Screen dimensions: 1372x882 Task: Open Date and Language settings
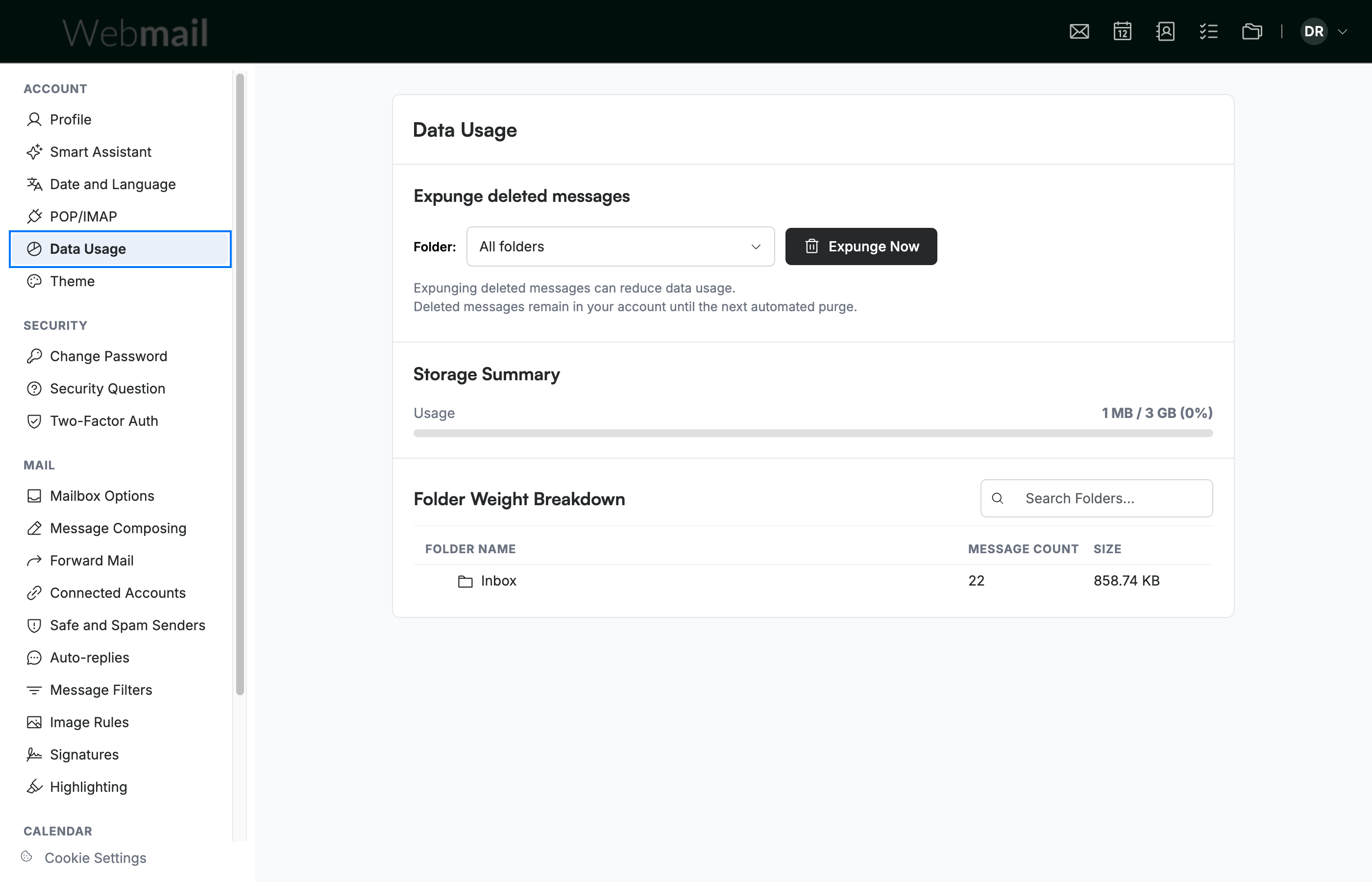pyautogui.click(x=120, y=184)
